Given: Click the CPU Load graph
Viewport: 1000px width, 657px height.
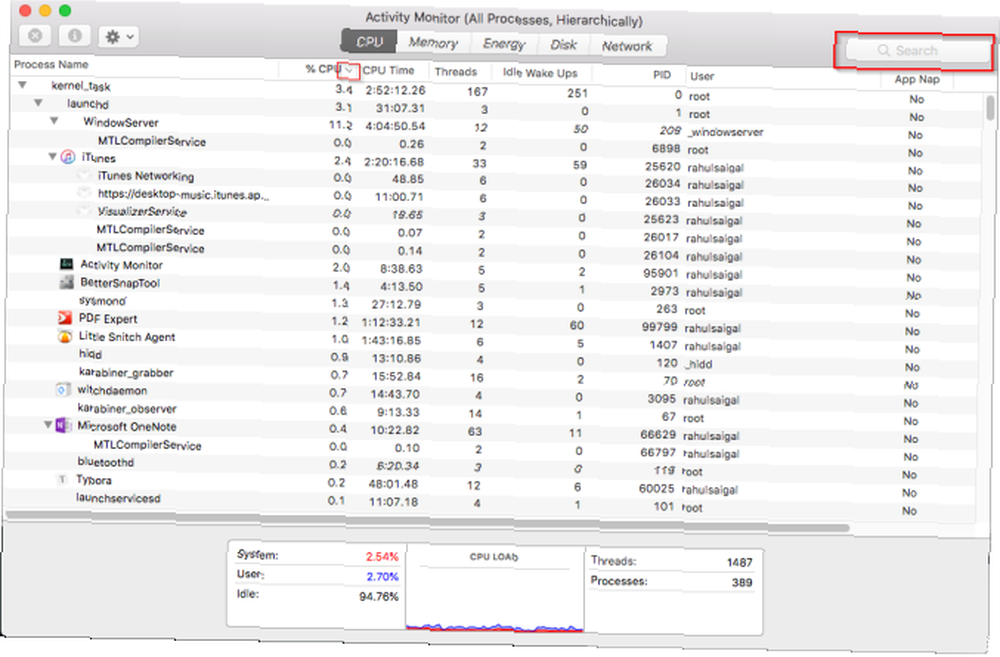Looking at the screenshot, I should [494, 589].
